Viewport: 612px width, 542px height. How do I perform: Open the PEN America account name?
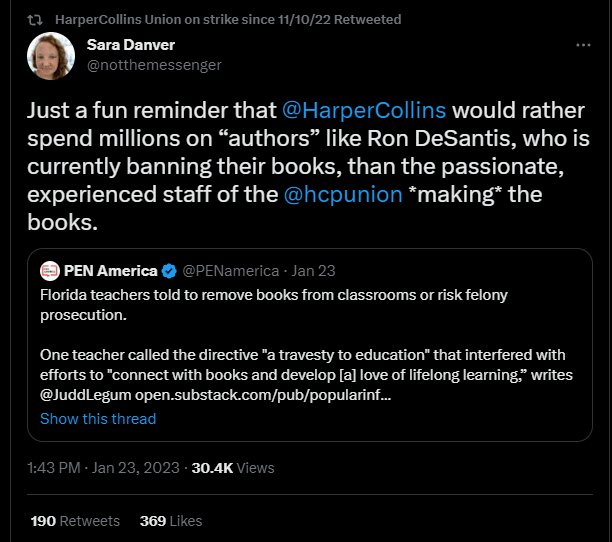click(x=110, y=271)
